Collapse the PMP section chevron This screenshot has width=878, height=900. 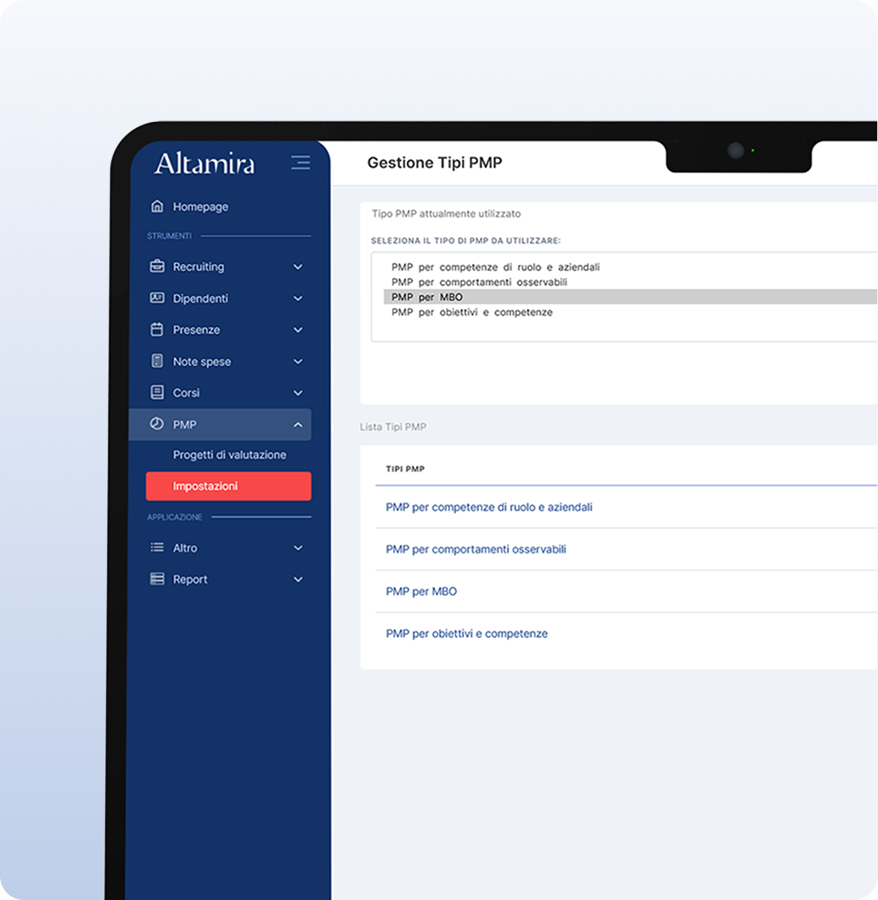(298, 425)
